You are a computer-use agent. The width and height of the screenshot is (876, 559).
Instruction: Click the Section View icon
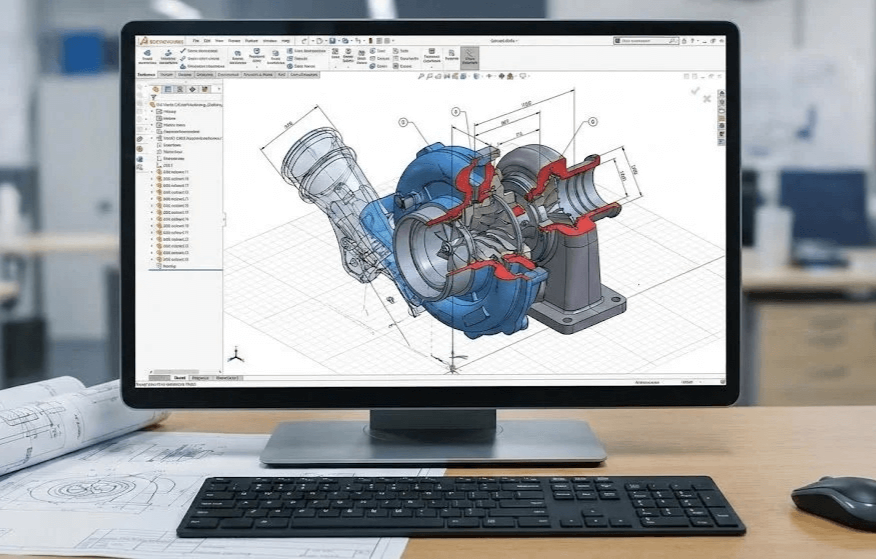point(446,77)
